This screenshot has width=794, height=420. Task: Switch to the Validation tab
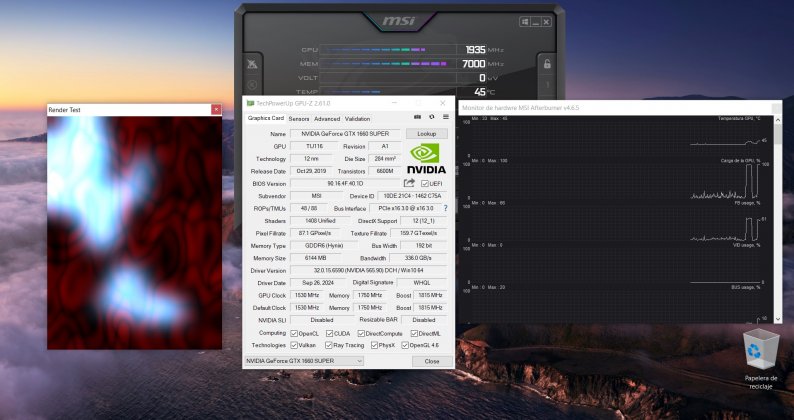(x=358, y=119)
